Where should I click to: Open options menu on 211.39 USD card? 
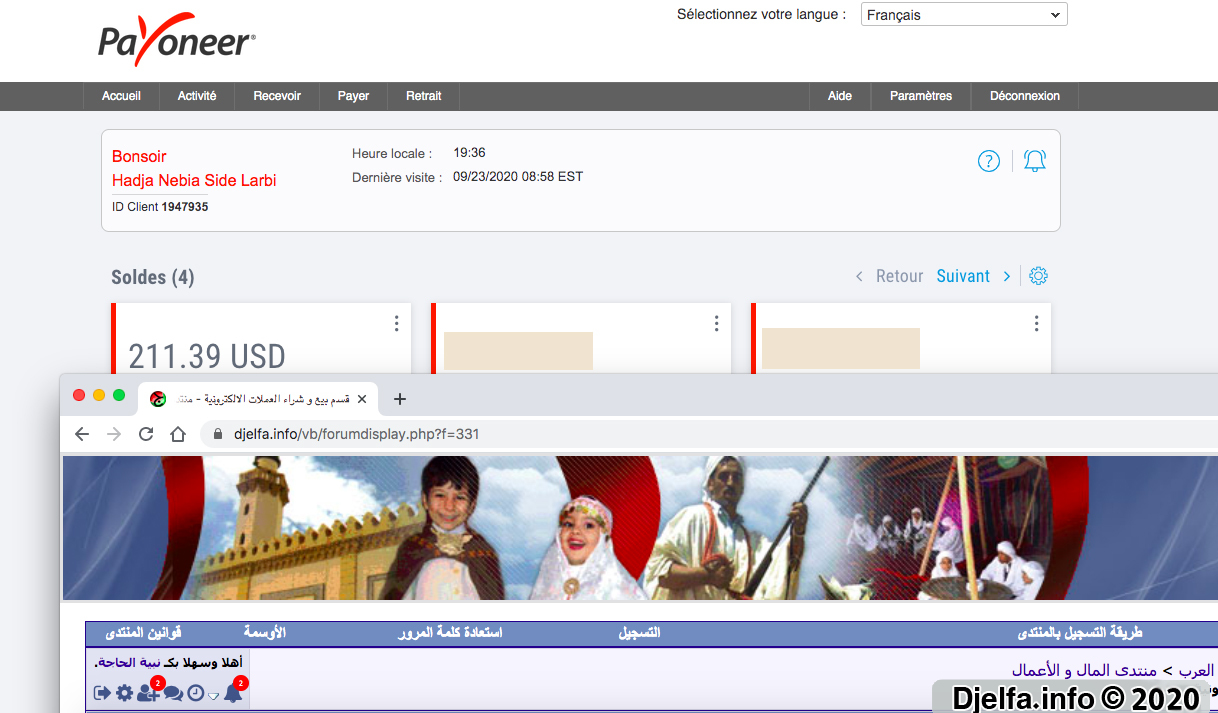click(397, 323)
